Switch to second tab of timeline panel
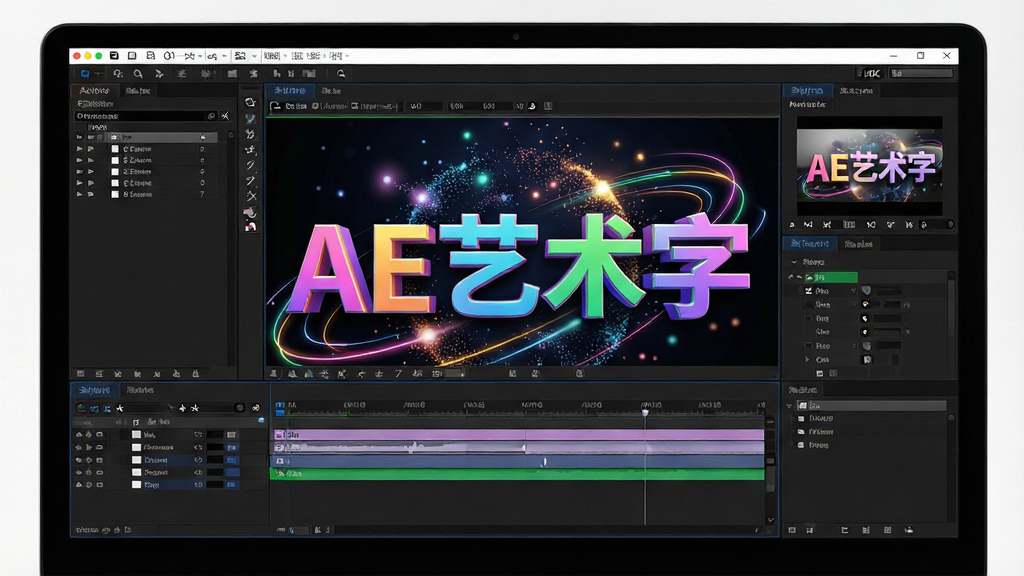Screen dimensions: 1024x576 [x=140, y=390]
